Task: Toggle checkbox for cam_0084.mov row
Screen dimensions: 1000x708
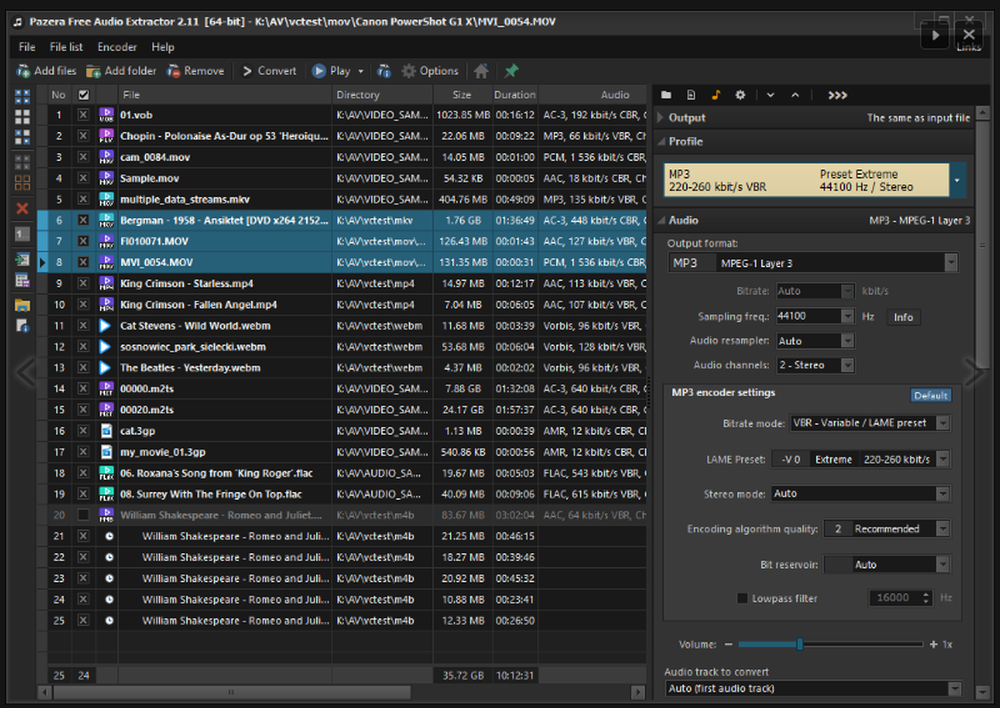Action: (84, 157)
